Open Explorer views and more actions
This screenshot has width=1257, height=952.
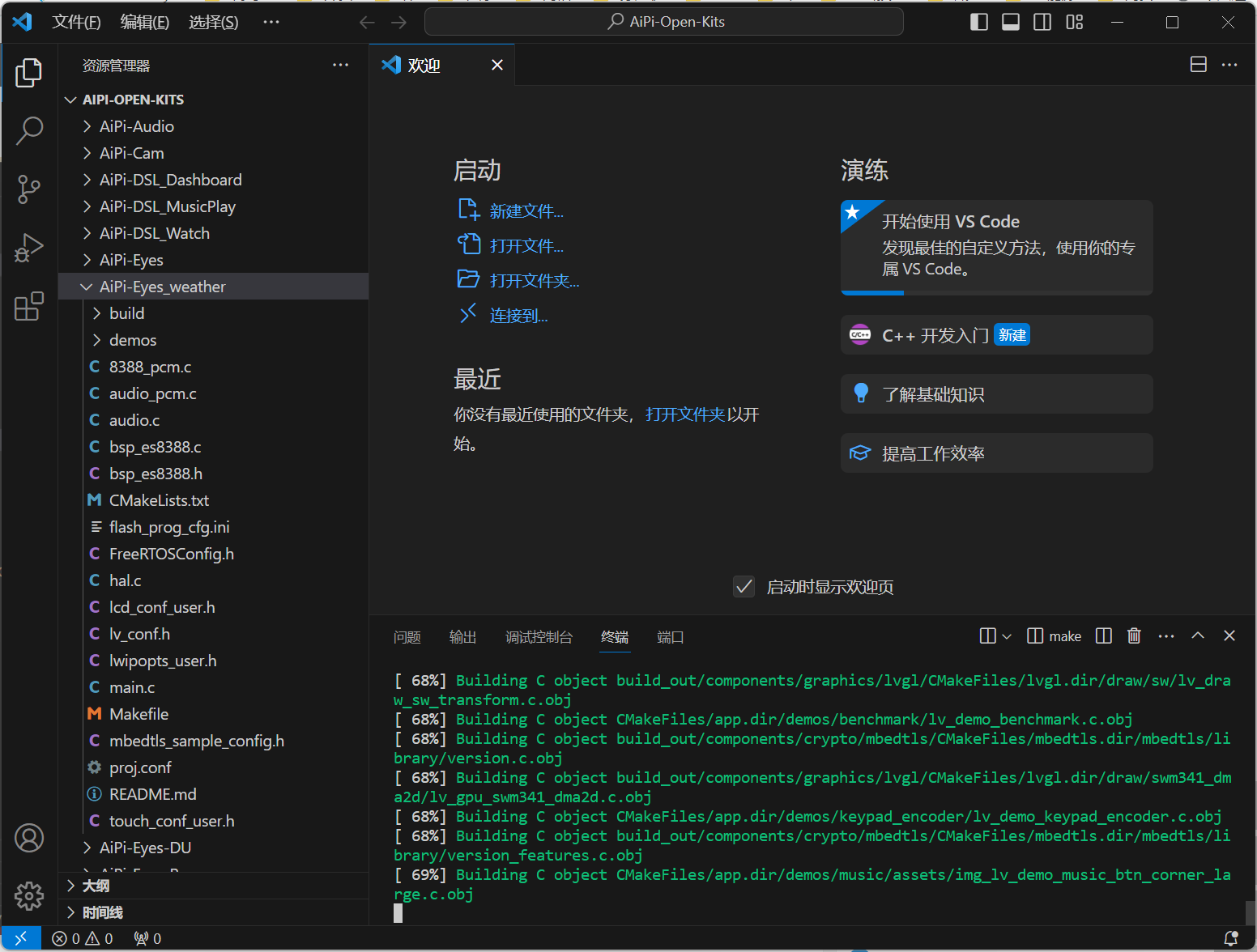coord(341,65)
